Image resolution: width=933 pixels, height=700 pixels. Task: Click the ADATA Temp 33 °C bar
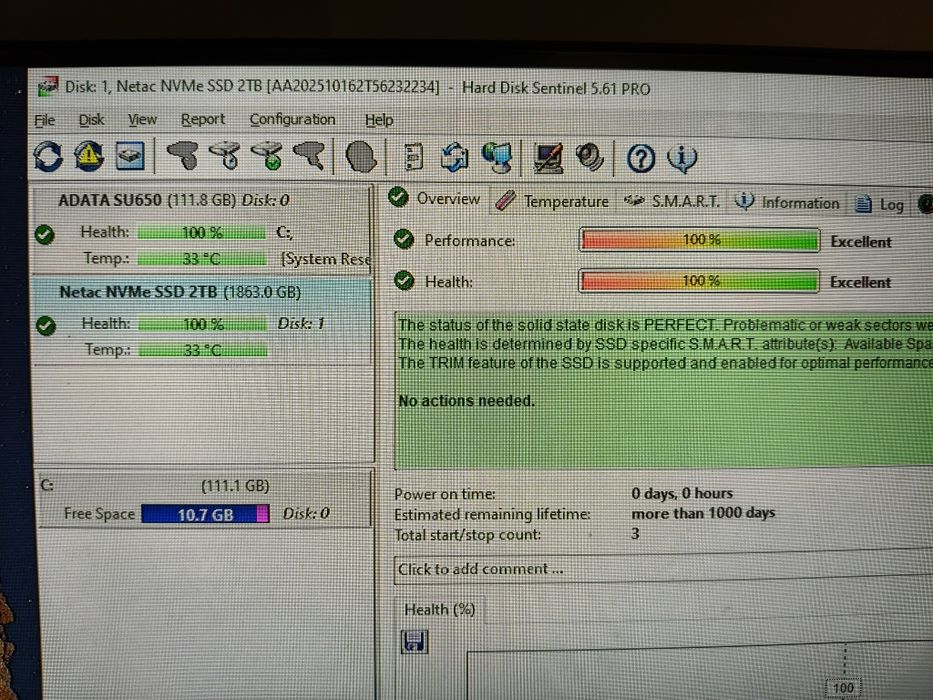coord(202,259)
